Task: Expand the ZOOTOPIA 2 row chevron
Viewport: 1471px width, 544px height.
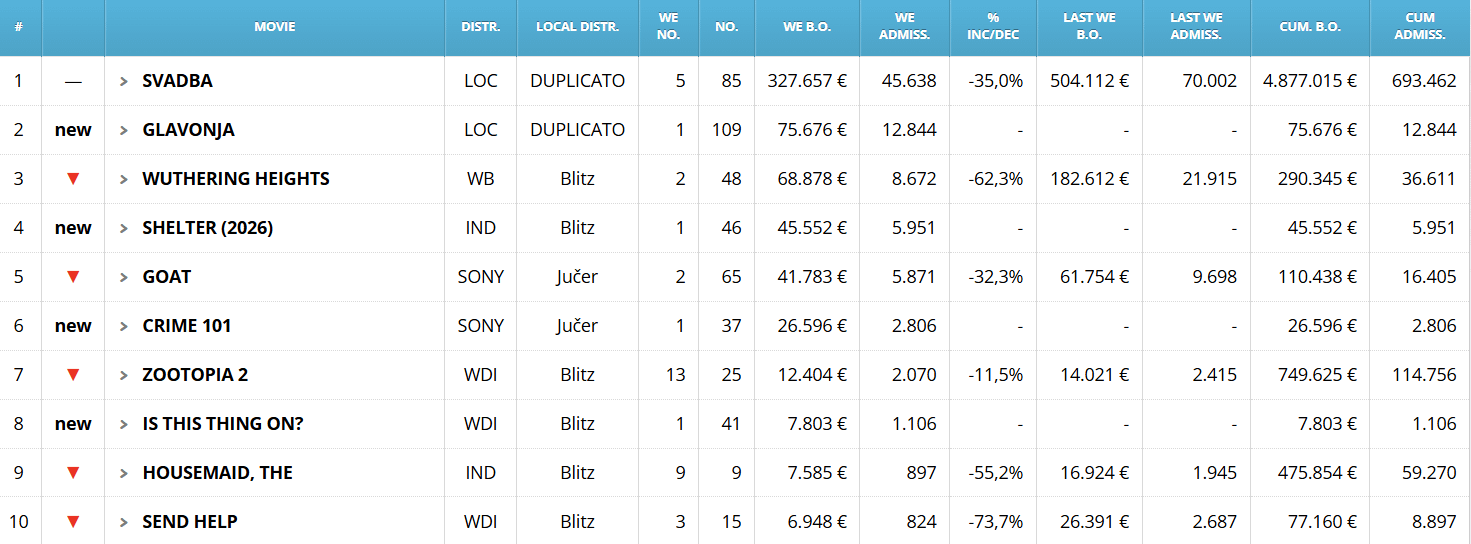Action: (x=124, y=375)
